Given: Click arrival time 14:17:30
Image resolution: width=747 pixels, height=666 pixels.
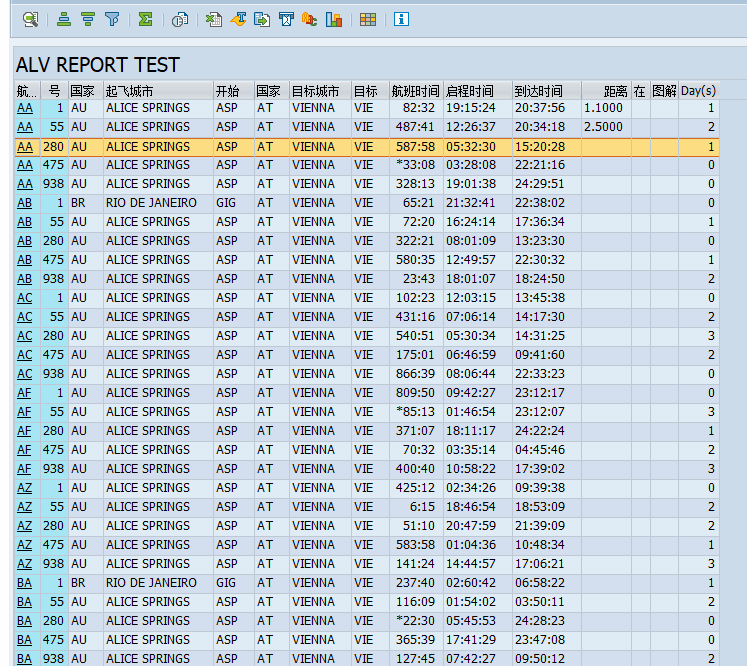Looking at the screenshot, I should [540, 317].
